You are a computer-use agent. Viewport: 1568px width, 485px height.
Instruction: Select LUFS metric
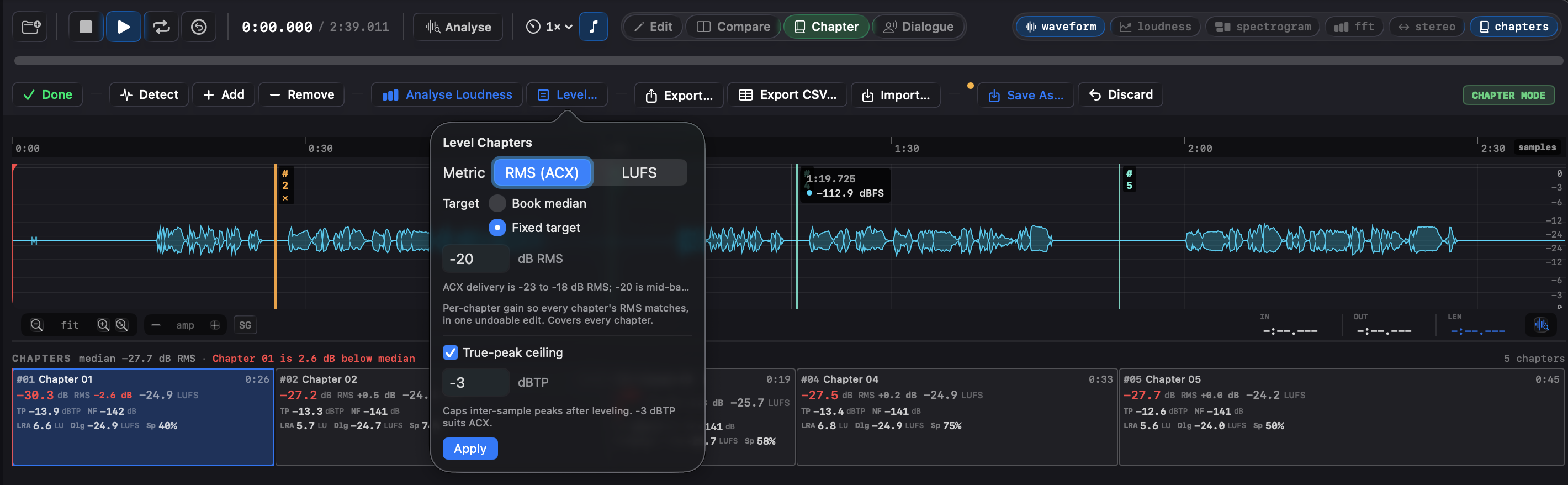[x=639, y=173]
